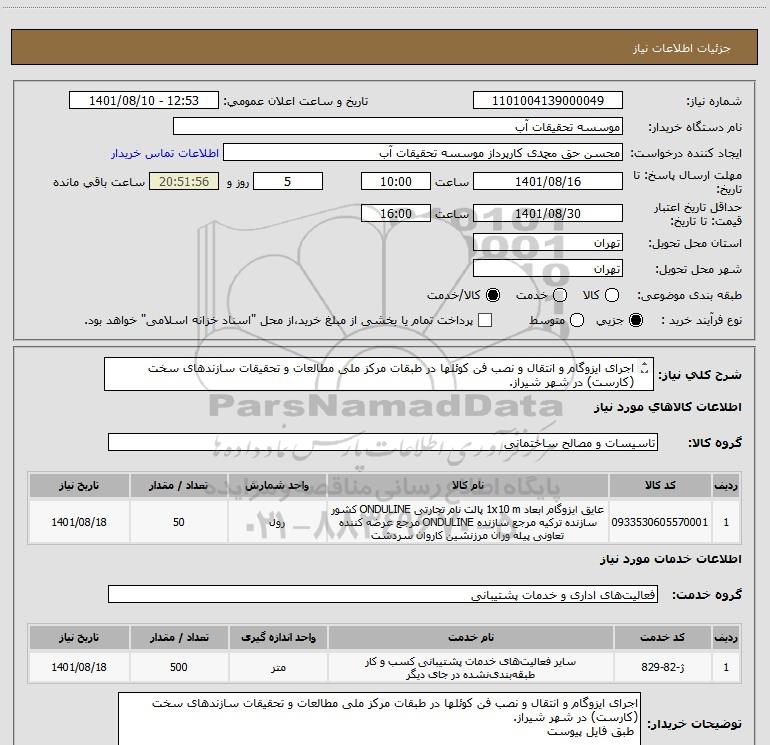Screen dimensions: 770x745
Task: Click description box scroll spinner arrows
Action: (645, 368)
